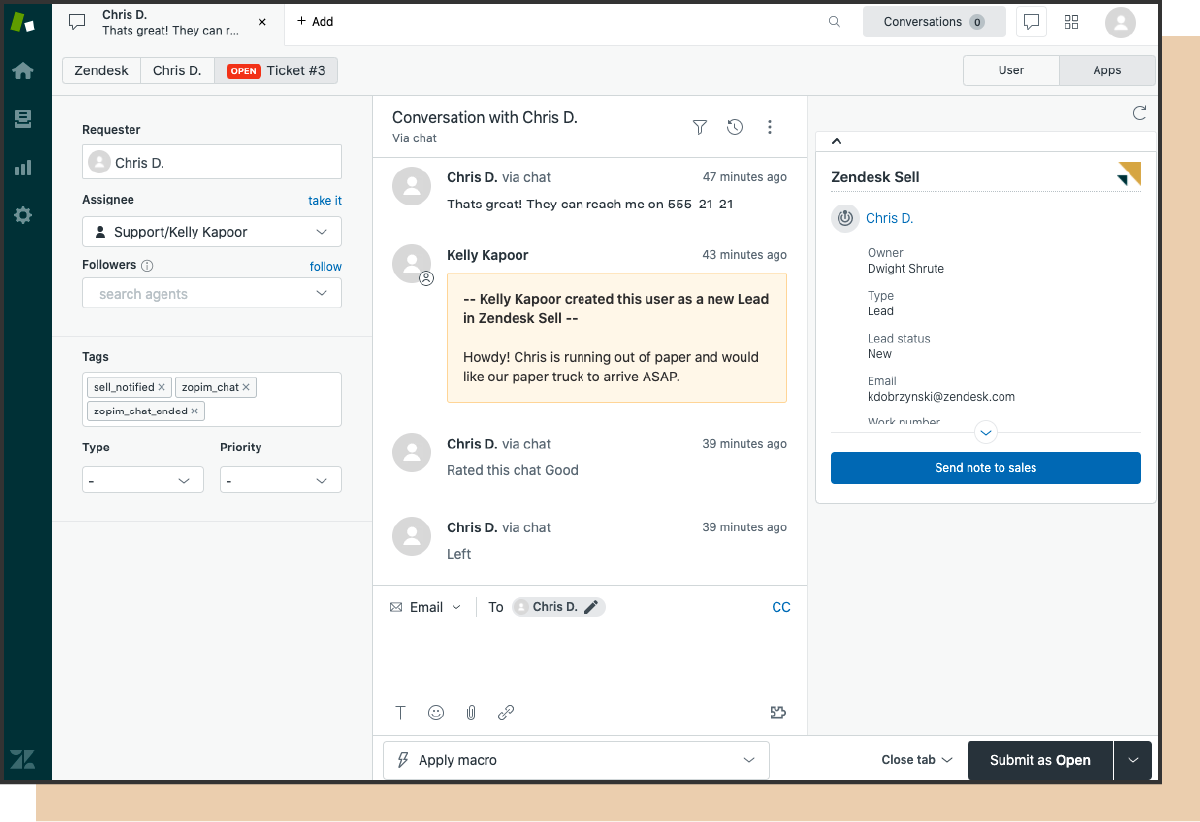Screen dimensions: 1200x822
Task: Open the Admin settings gear icon
Action: coord(23,214)
